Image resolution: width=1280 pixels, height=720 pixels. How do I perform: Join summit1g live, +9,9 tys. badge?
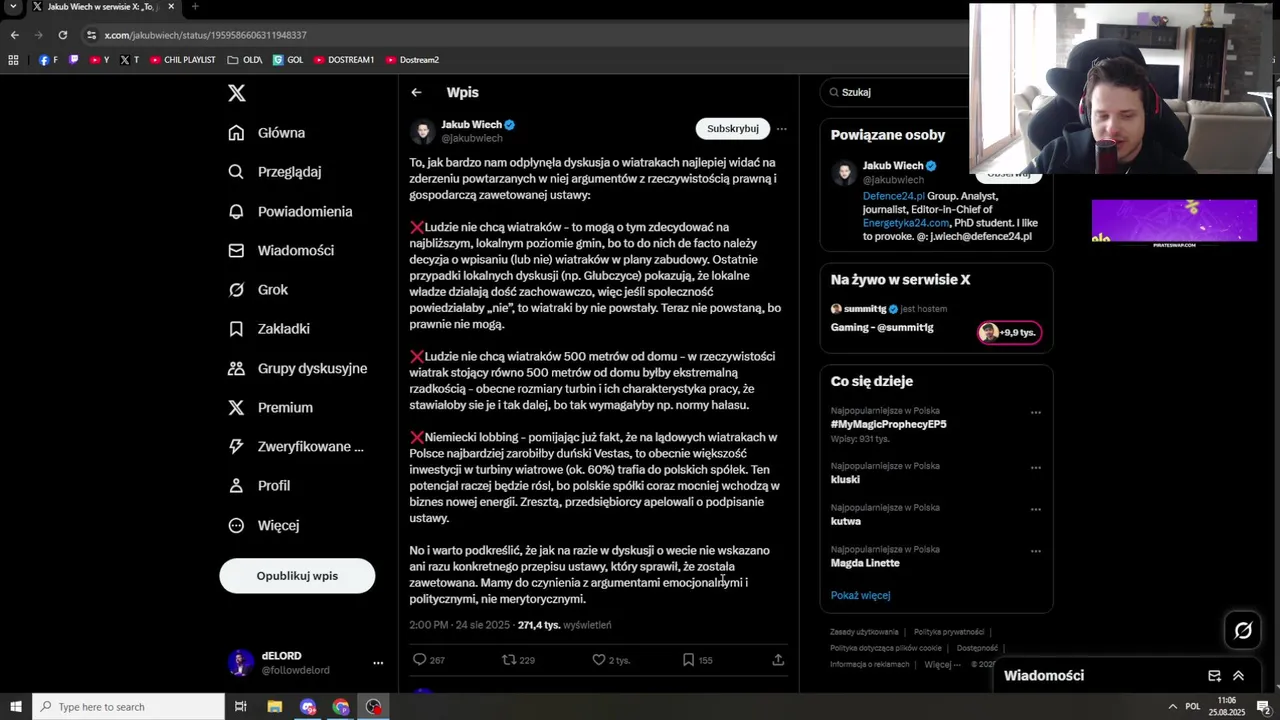1009,332
